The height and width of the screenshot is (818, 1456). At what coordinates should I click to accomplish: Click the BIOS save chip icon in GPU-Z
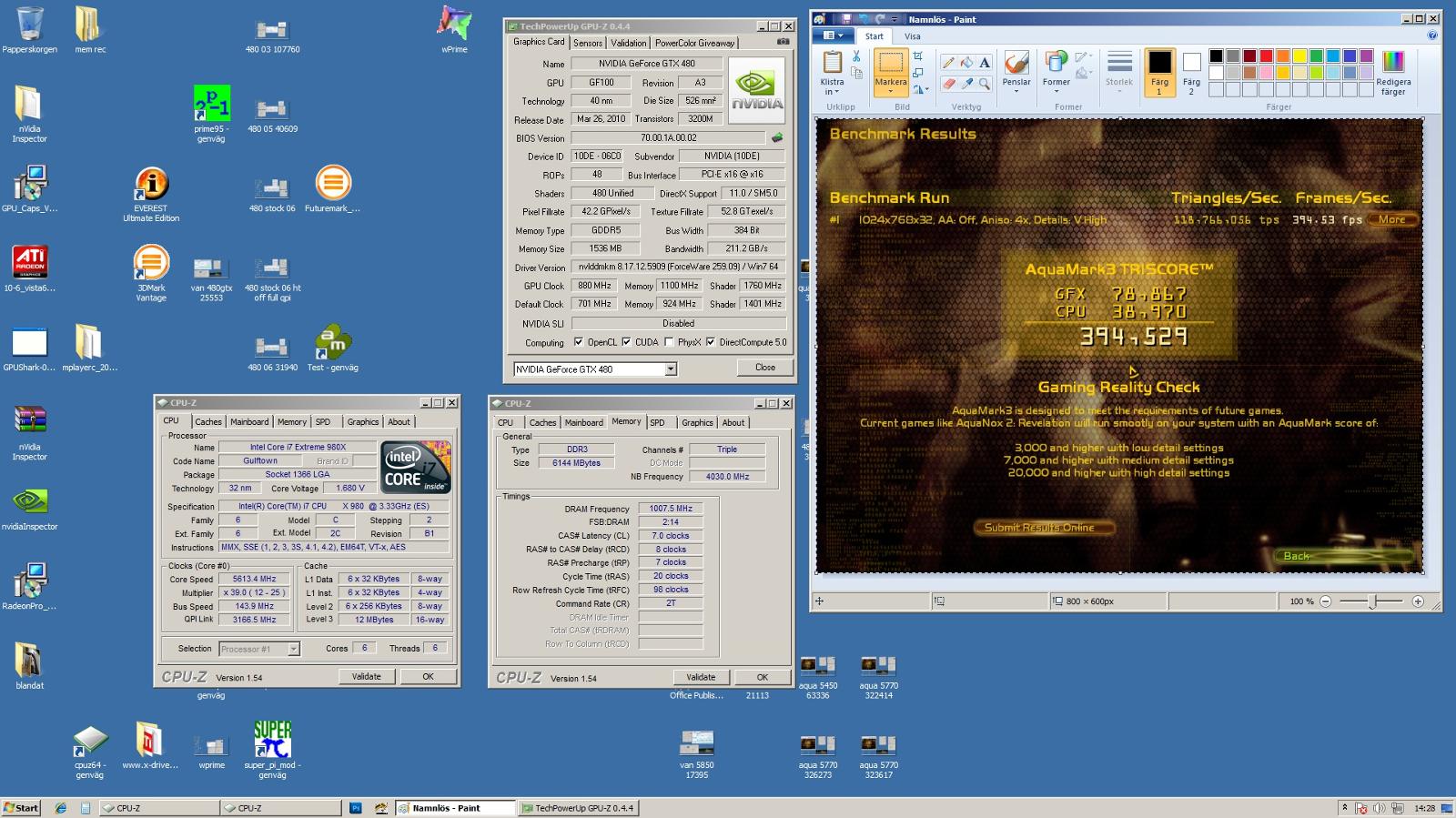tap(777, 138)
